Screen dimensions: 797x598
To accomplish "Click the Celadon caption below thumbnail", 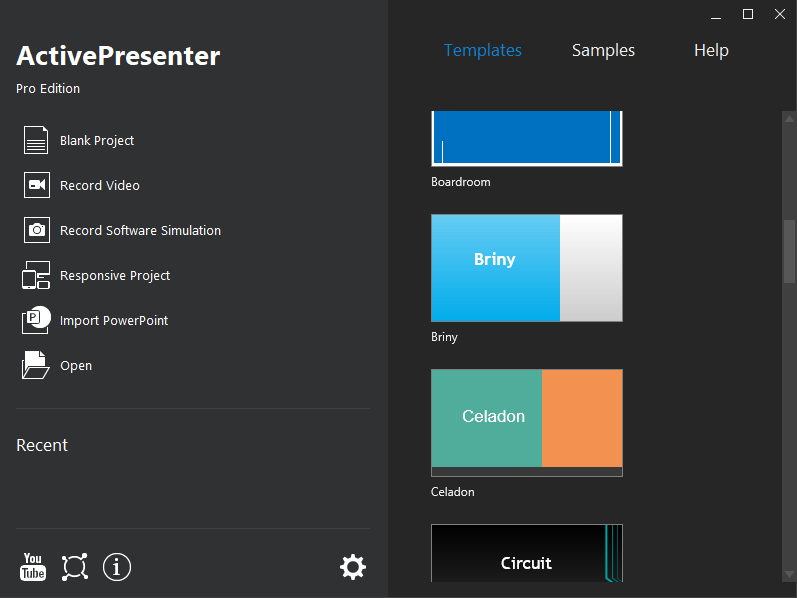I will pos(452,492).
